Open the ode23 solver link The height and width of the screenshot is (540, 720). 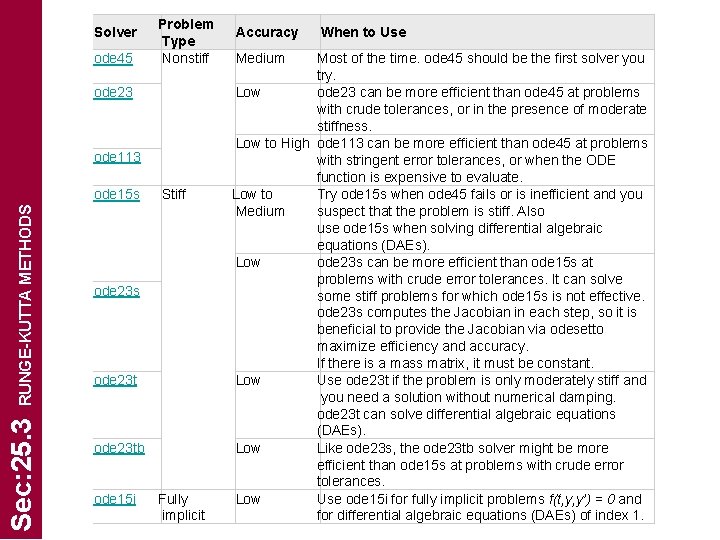pyautogui.click(x=113, y=92)
